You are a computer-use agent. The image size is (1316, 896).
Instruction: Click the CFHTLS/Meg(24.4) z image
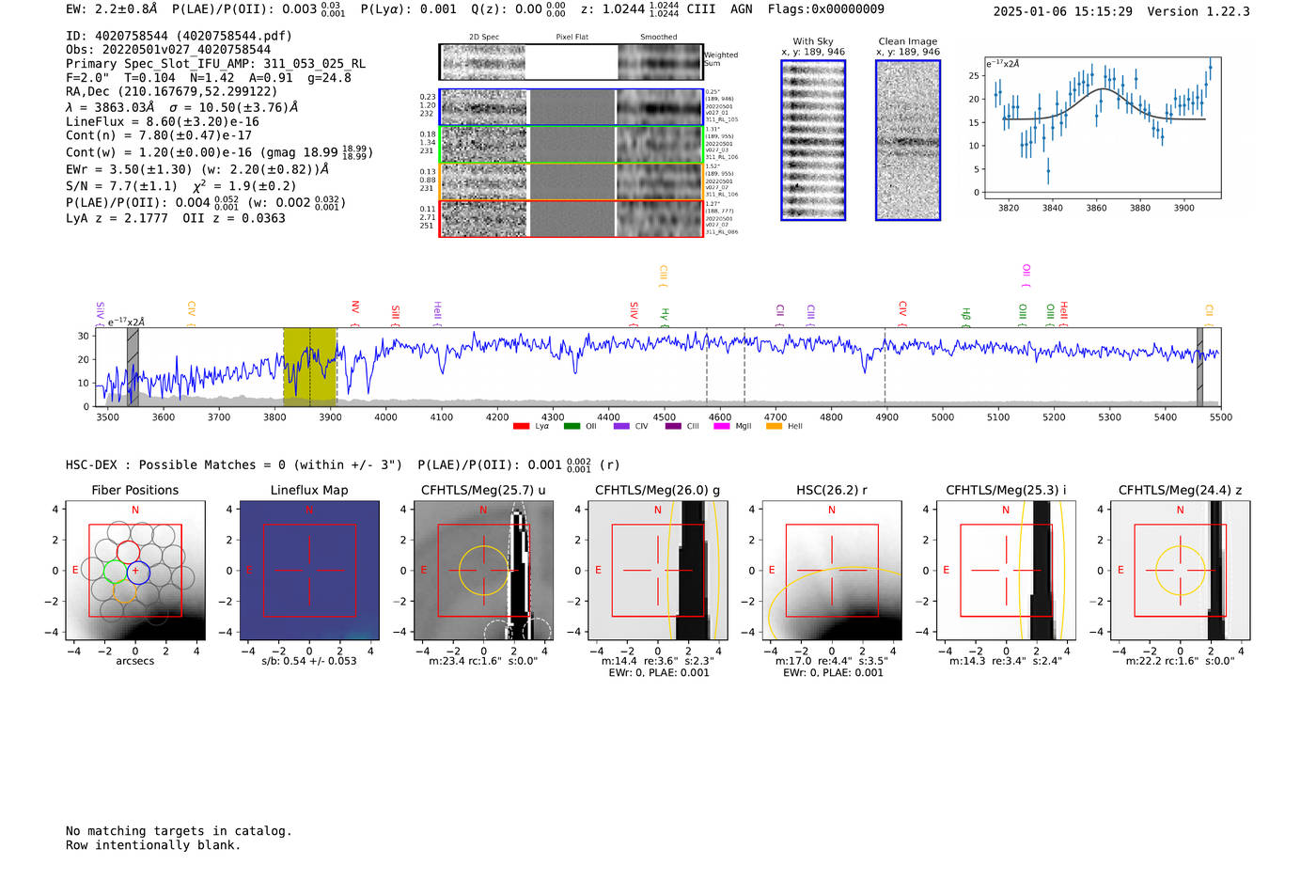point(1181,571)
